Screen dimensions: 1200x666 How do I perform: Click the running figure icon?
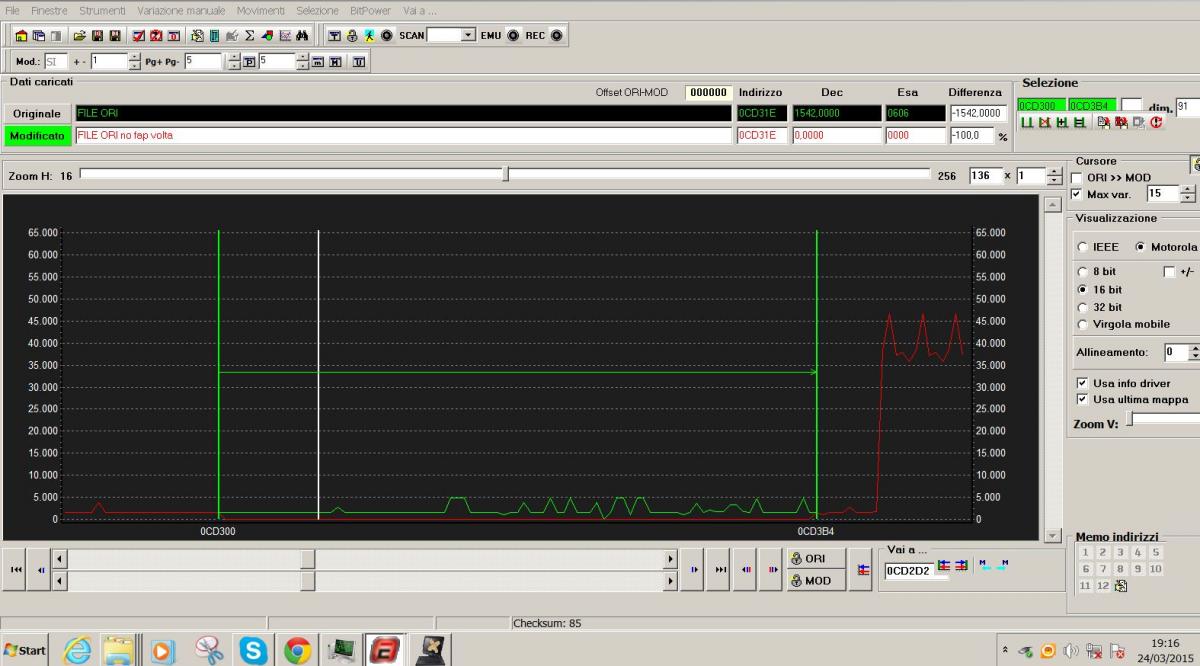tap(369, 35)
